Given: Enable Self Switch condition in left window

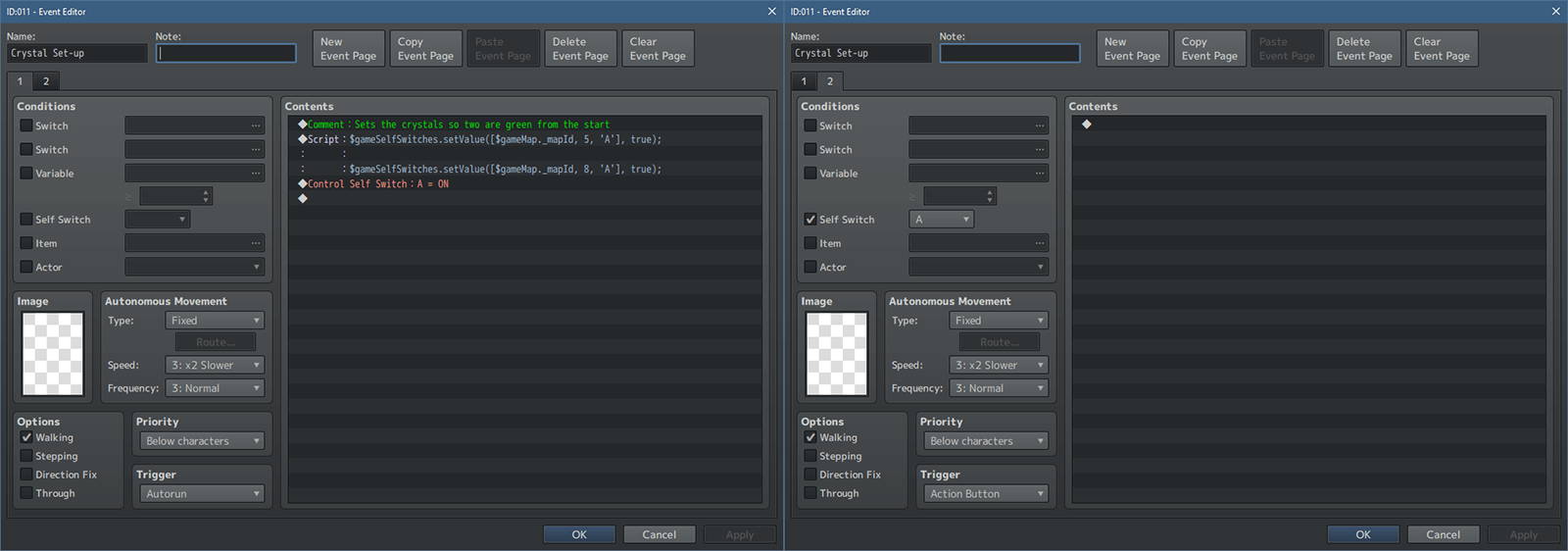Looking at the screenshot, I should pos(26,220).
